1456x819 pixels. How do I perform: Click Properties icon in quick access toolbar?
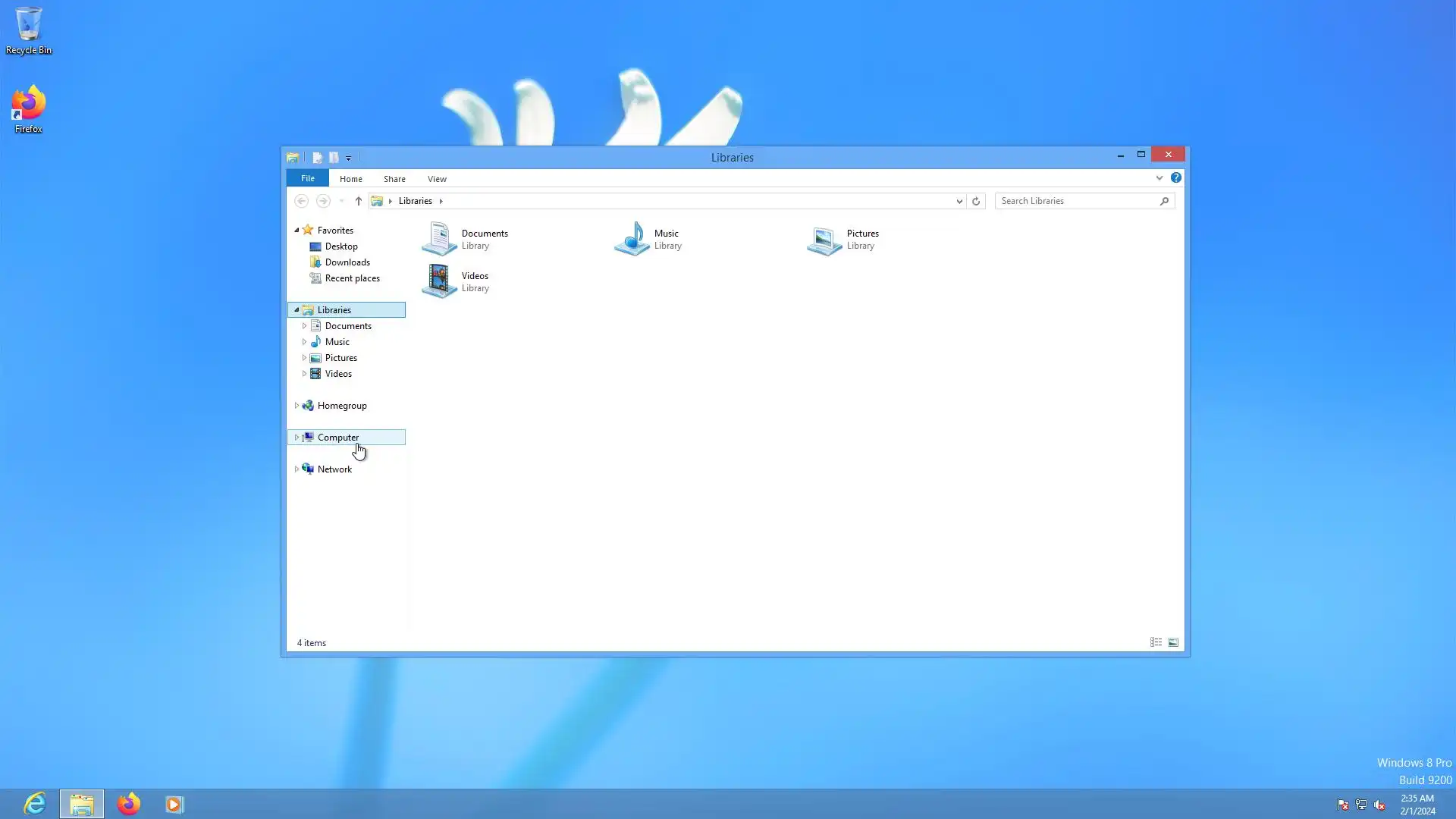(x=317, y=158)
